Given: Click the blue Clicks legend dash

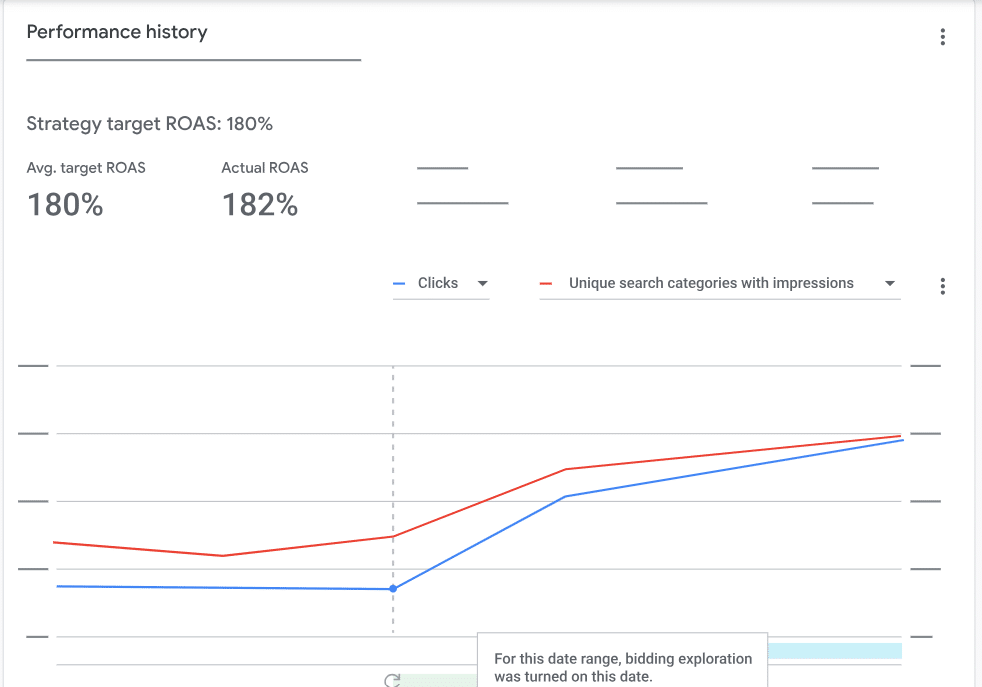Looking at the screenshot, I should 399,283.
